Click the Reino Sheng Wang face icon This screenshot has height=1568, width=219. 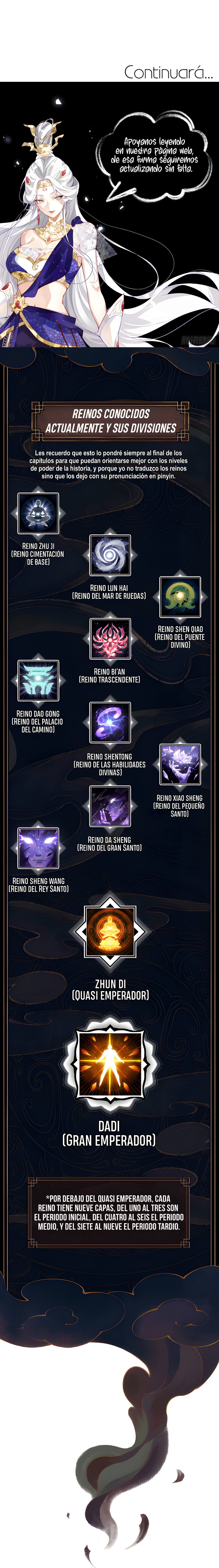click(x=38, y=848)
